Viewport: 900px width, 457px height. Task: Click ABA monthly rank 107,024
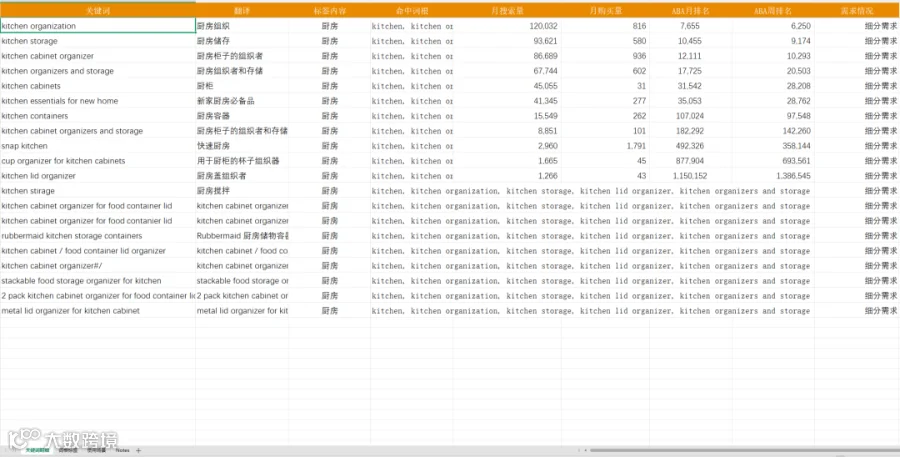pos(691,115)
